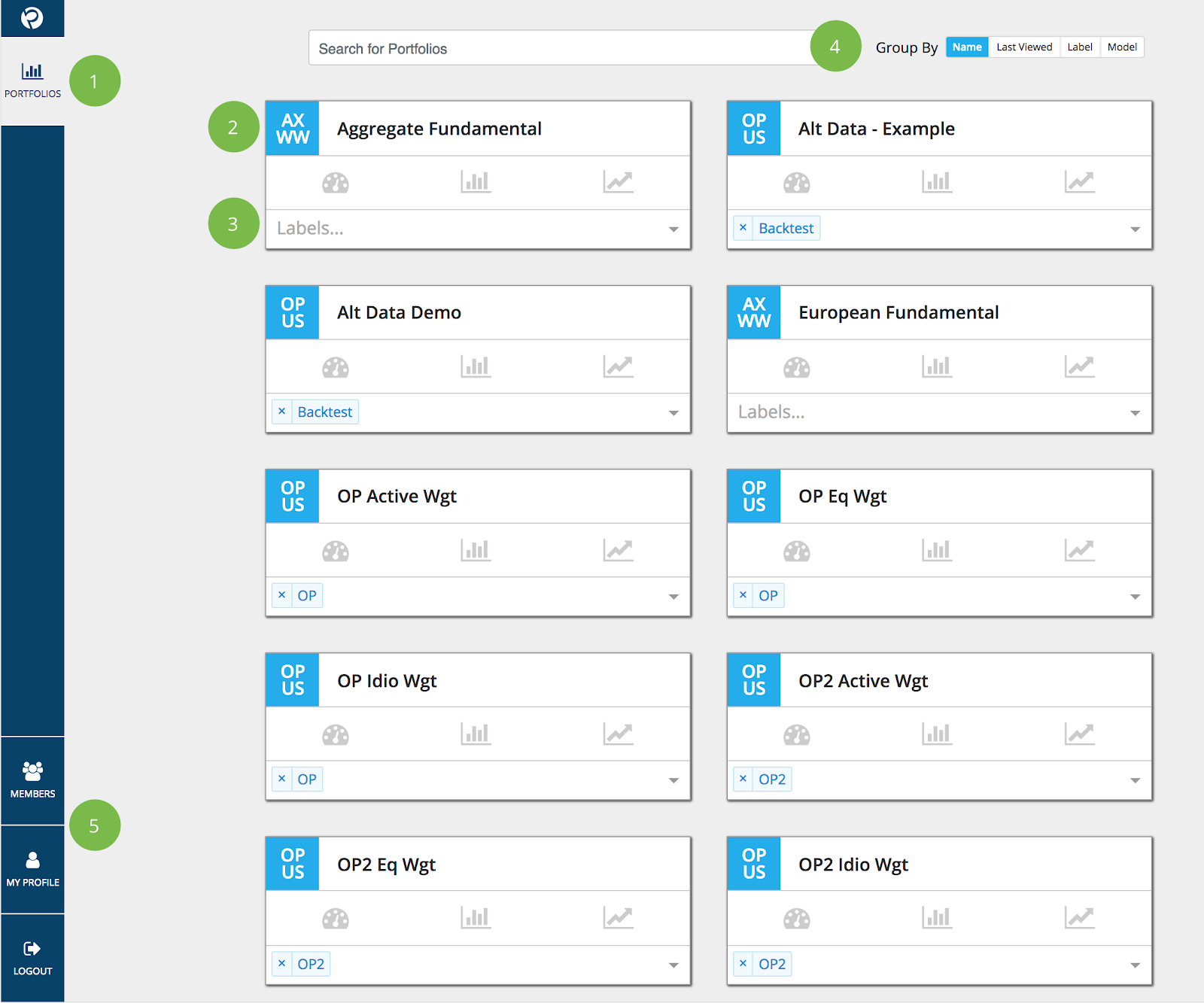
Task: Open bar chart view for OP2 Active Wgt
Action: 937,734
